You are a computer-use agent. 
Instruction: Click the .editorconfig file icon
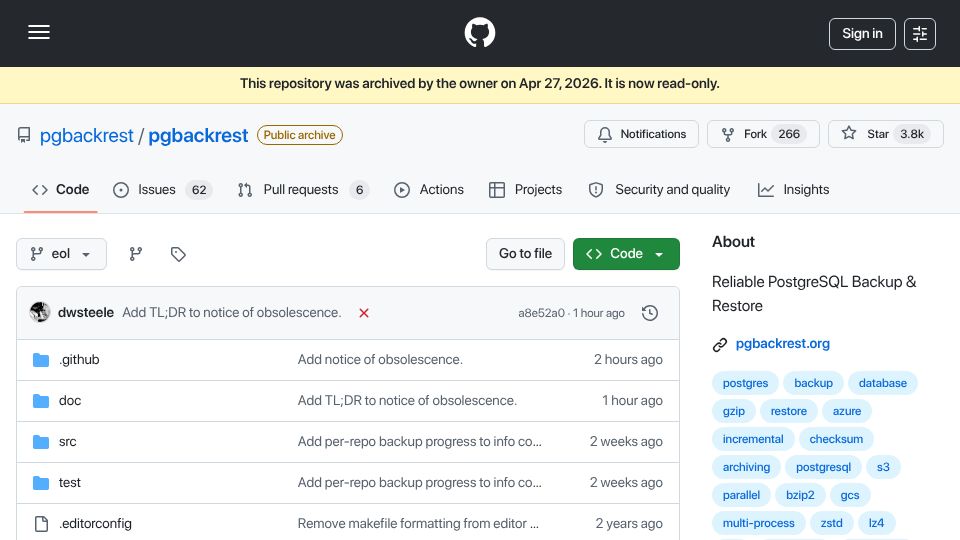41,524
